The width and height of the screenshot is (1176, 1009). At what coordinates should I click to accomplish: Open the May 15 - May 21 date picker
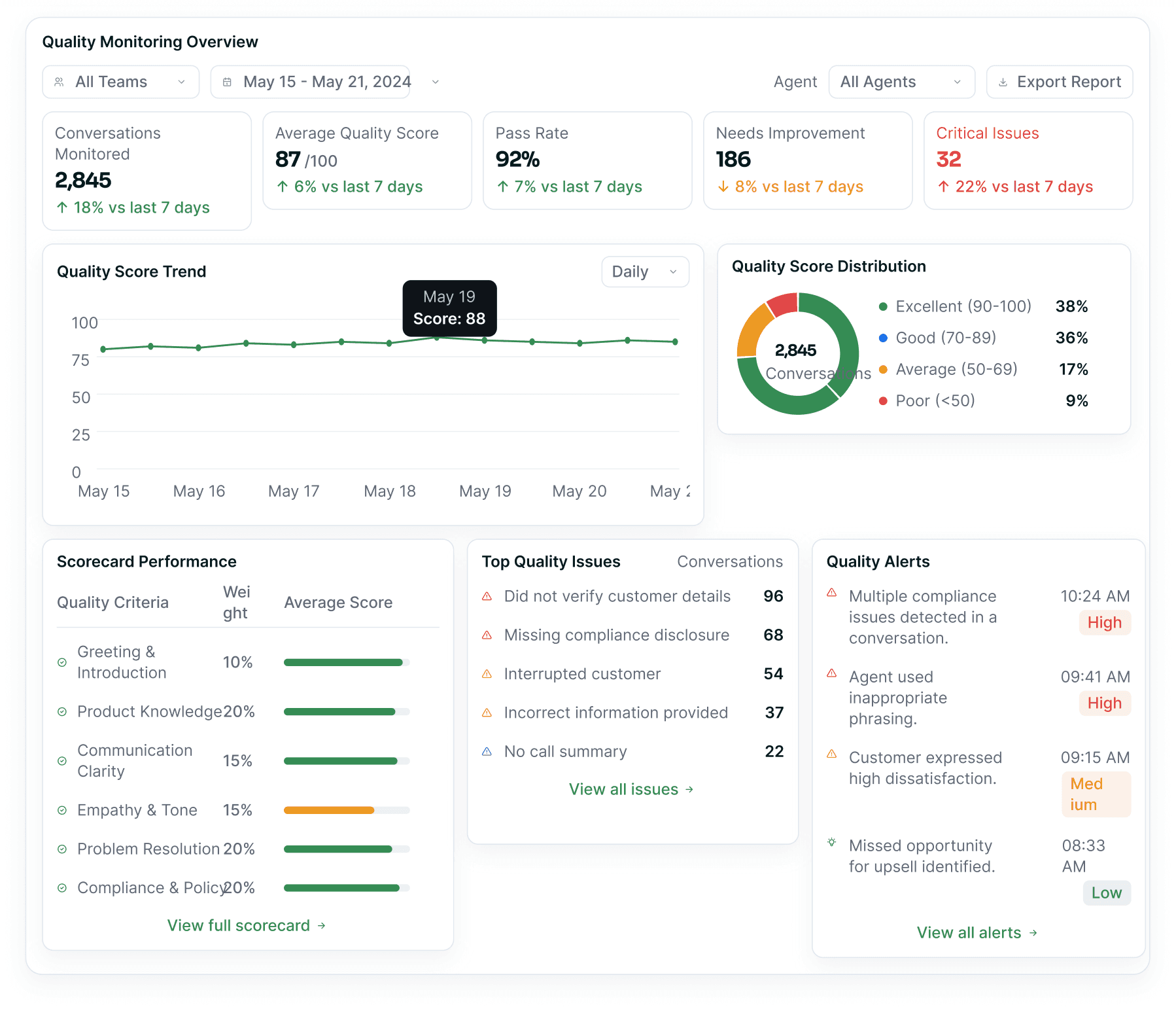310,82
